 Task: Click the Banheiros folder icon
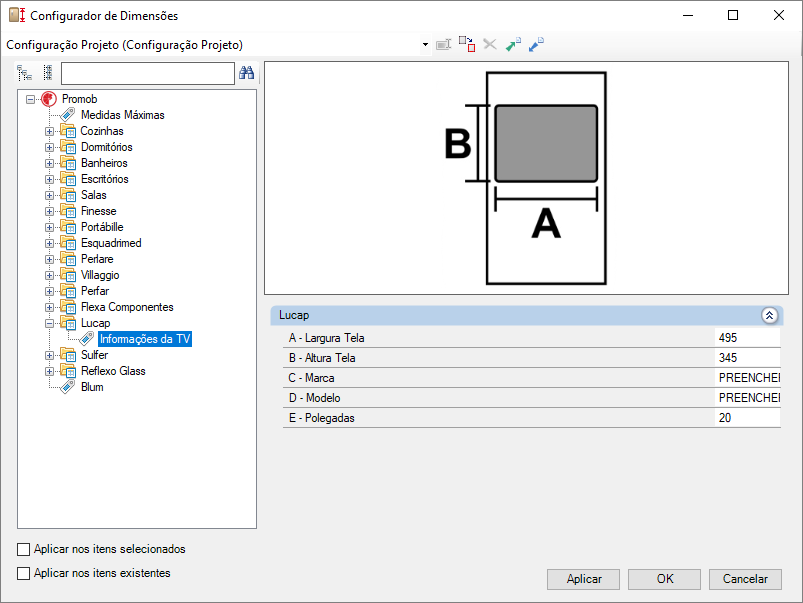68,163
